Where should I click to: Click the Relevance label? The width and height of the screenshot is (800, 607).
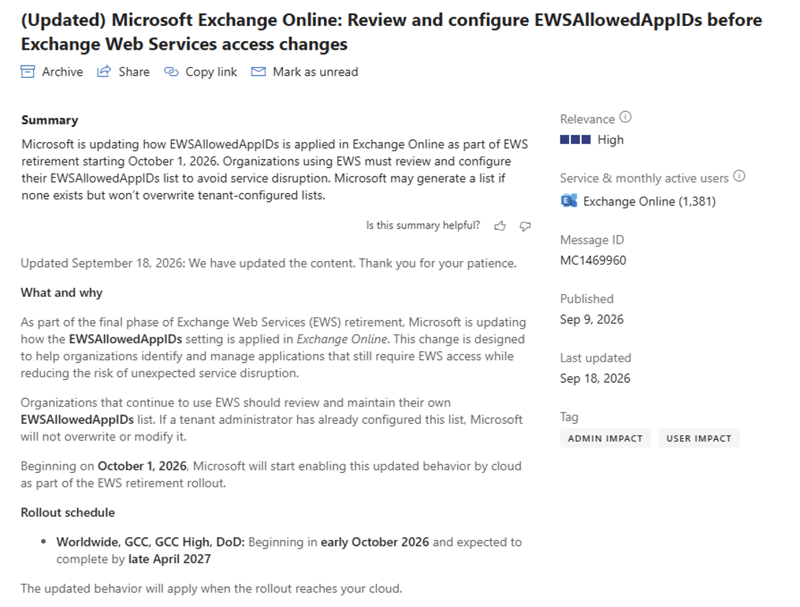(587, 119)
